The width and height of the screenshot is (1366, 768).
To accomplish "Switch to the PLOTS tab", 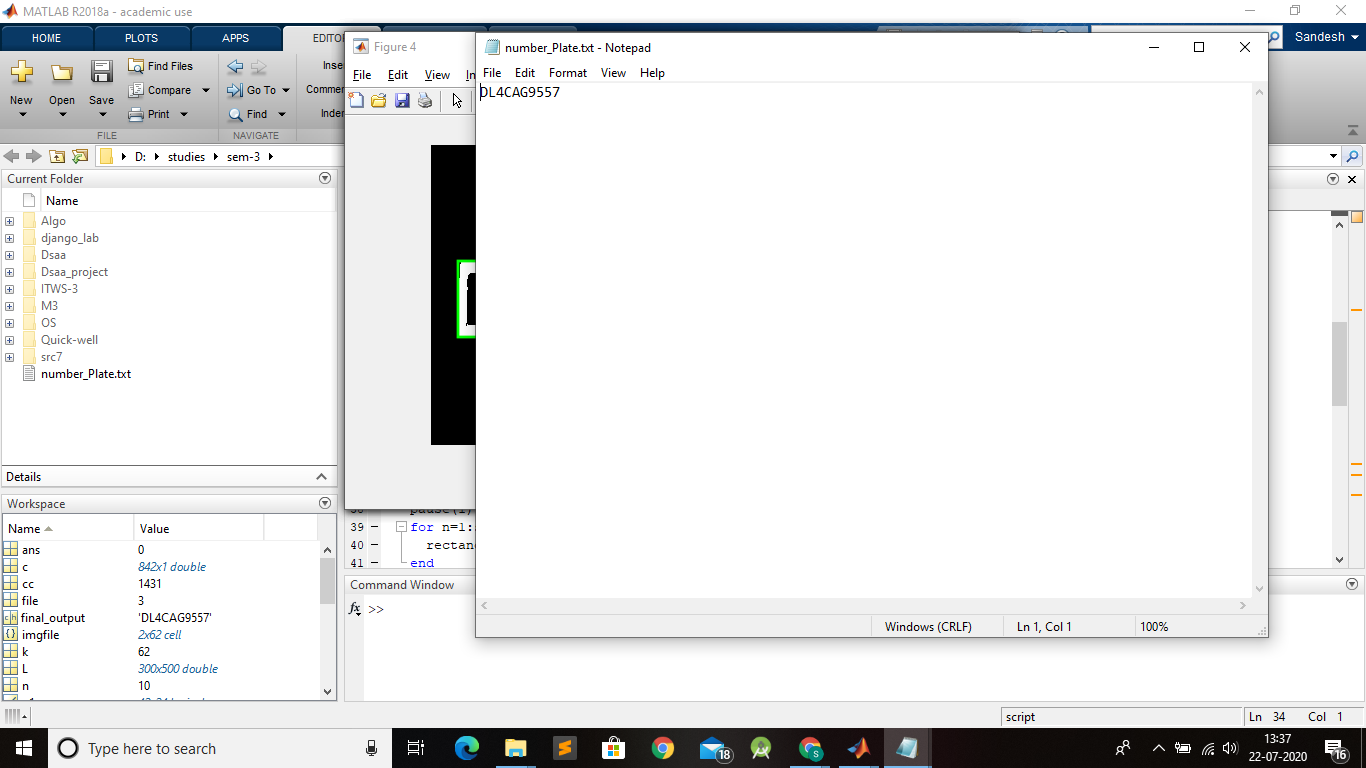I will point(141,38).
